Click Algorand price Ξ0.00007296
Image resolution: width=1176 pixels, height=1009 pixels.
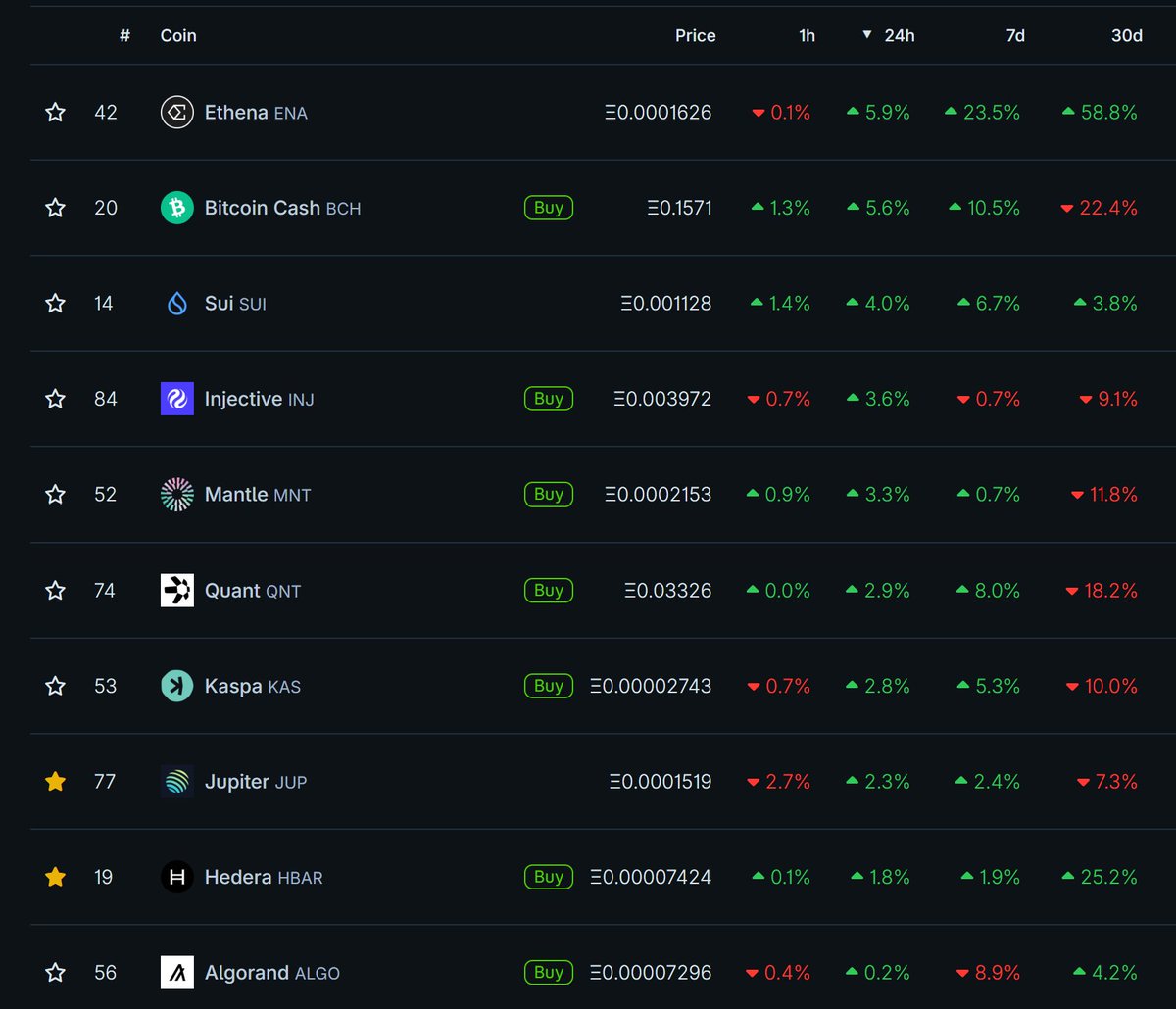click(651, 973)
